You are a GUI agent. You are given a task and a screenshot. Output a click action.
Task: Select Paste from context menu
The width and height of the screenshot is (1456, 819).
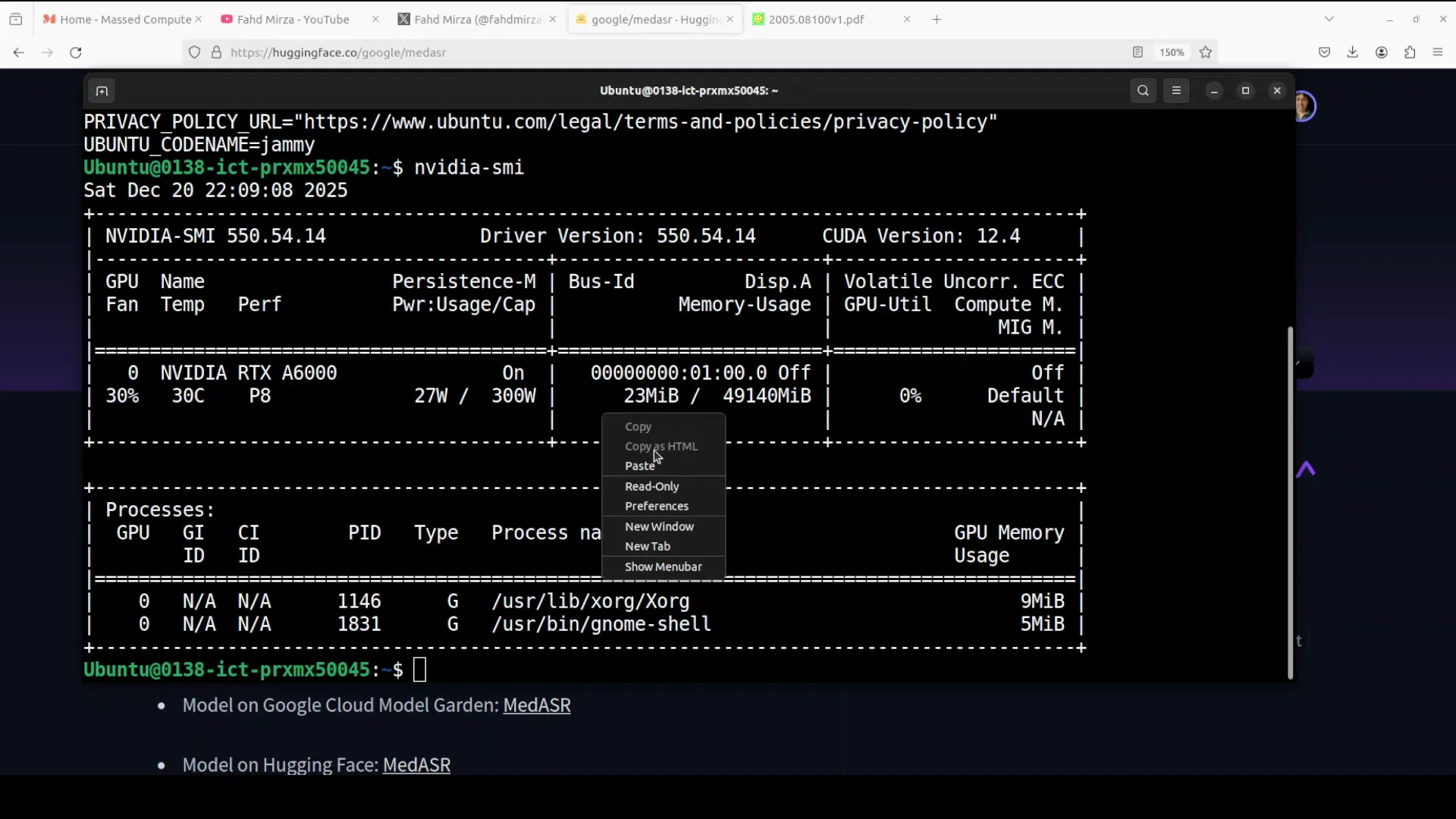pyautogui.click(x=639, y=466)
